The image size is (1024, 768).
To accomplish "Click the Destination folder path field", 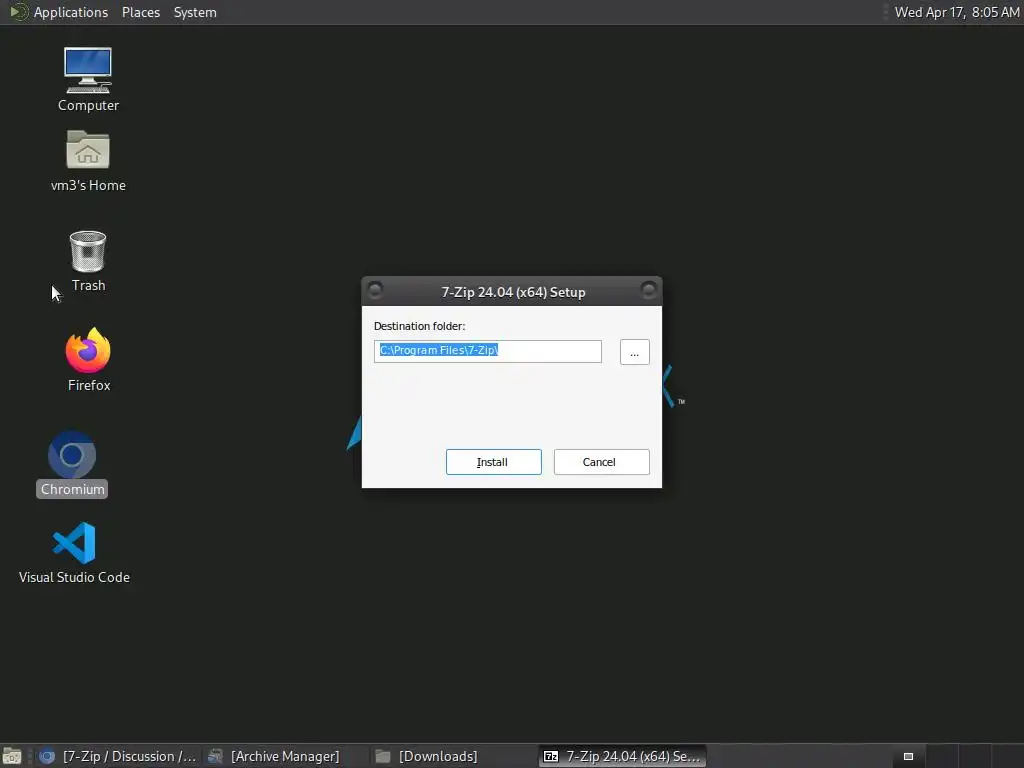I will tap(487, 351).
